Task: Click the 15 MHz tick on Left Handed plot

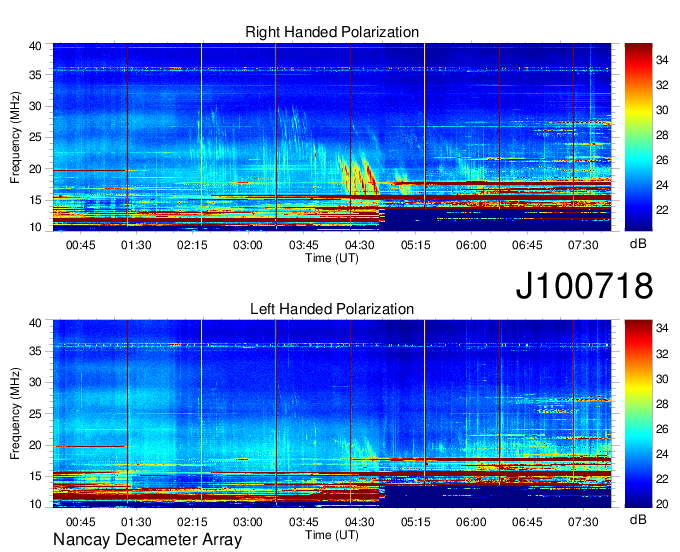Action: 35,477
